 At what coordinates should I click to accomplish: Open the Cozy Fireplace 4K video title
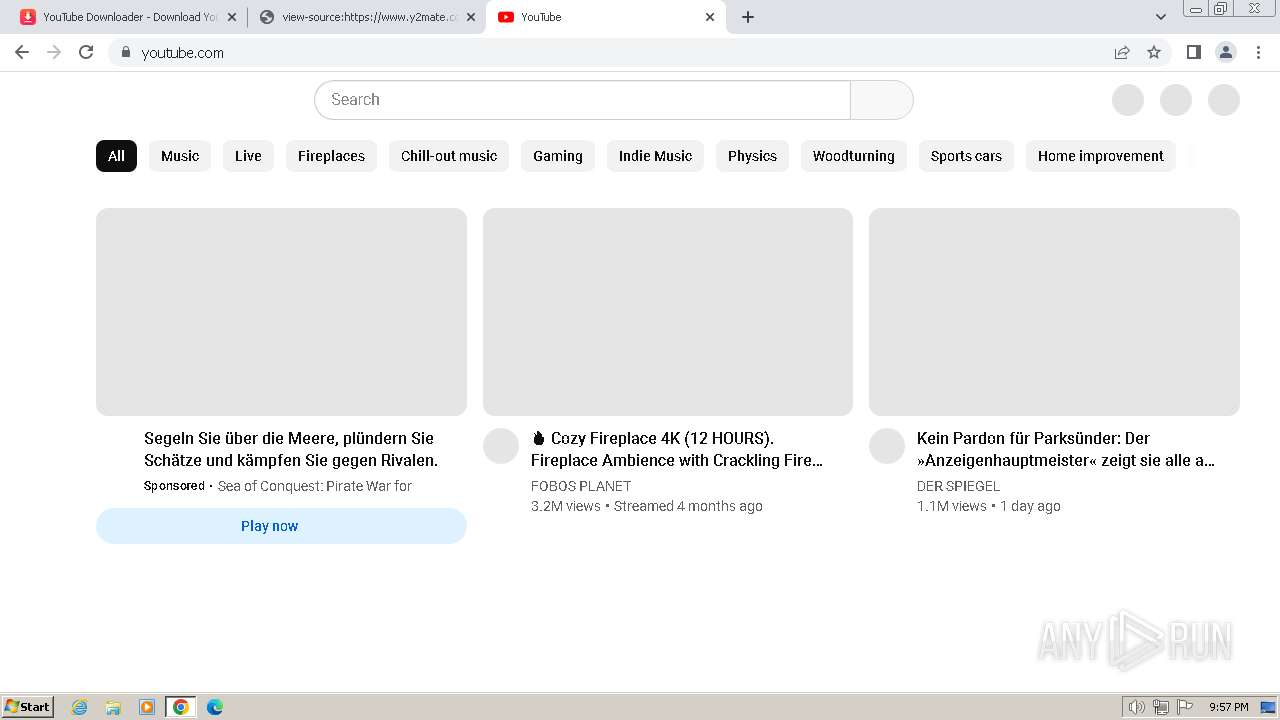[x=677, y=449]
